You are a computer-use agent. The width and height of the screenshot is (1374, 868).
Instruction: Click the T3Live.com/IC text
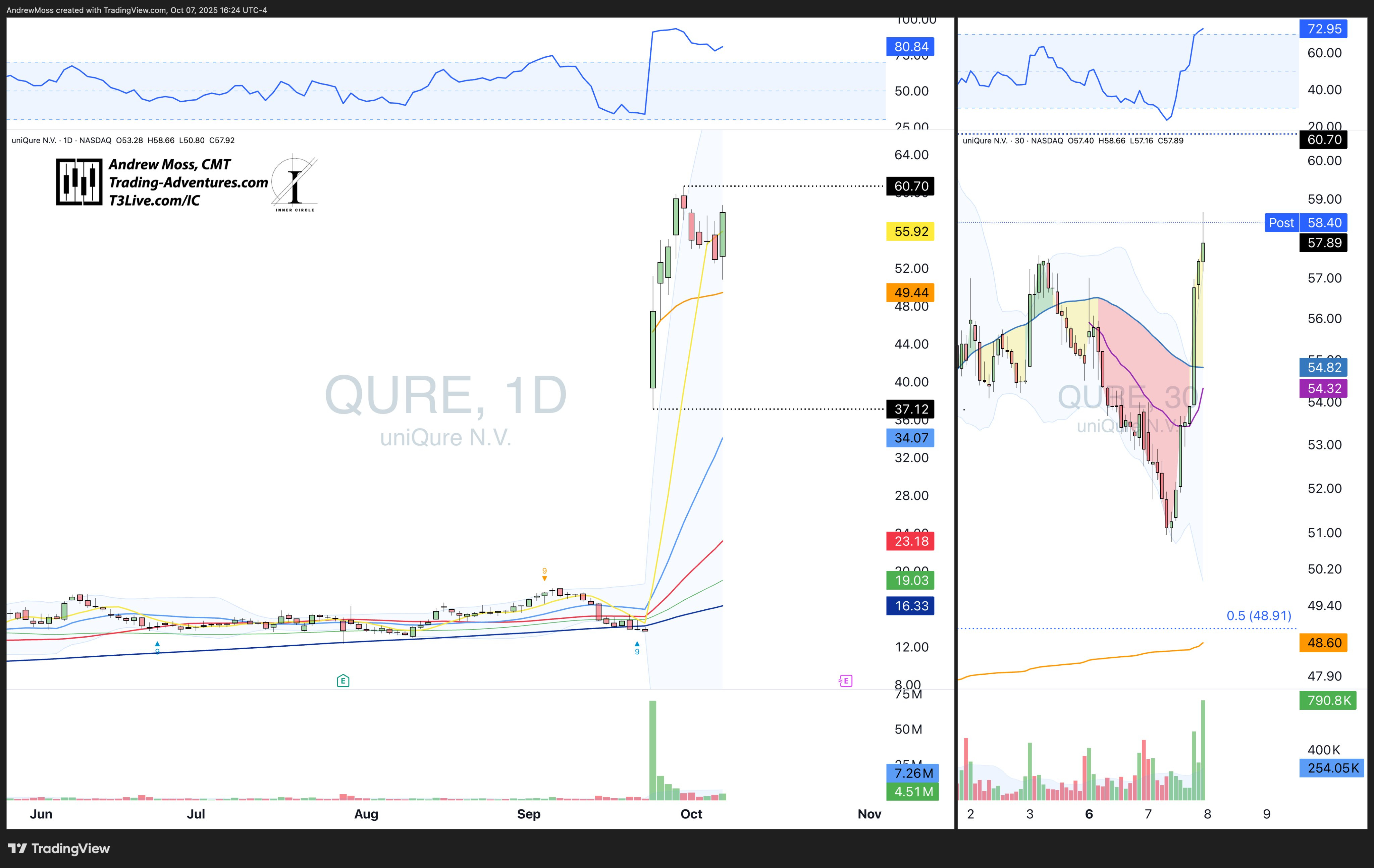pyautogui.click(x=154, y=200)
